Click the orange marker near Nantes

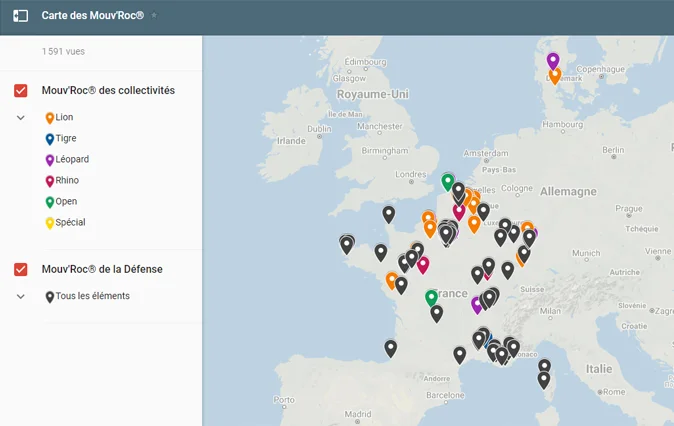click(392, 281)
